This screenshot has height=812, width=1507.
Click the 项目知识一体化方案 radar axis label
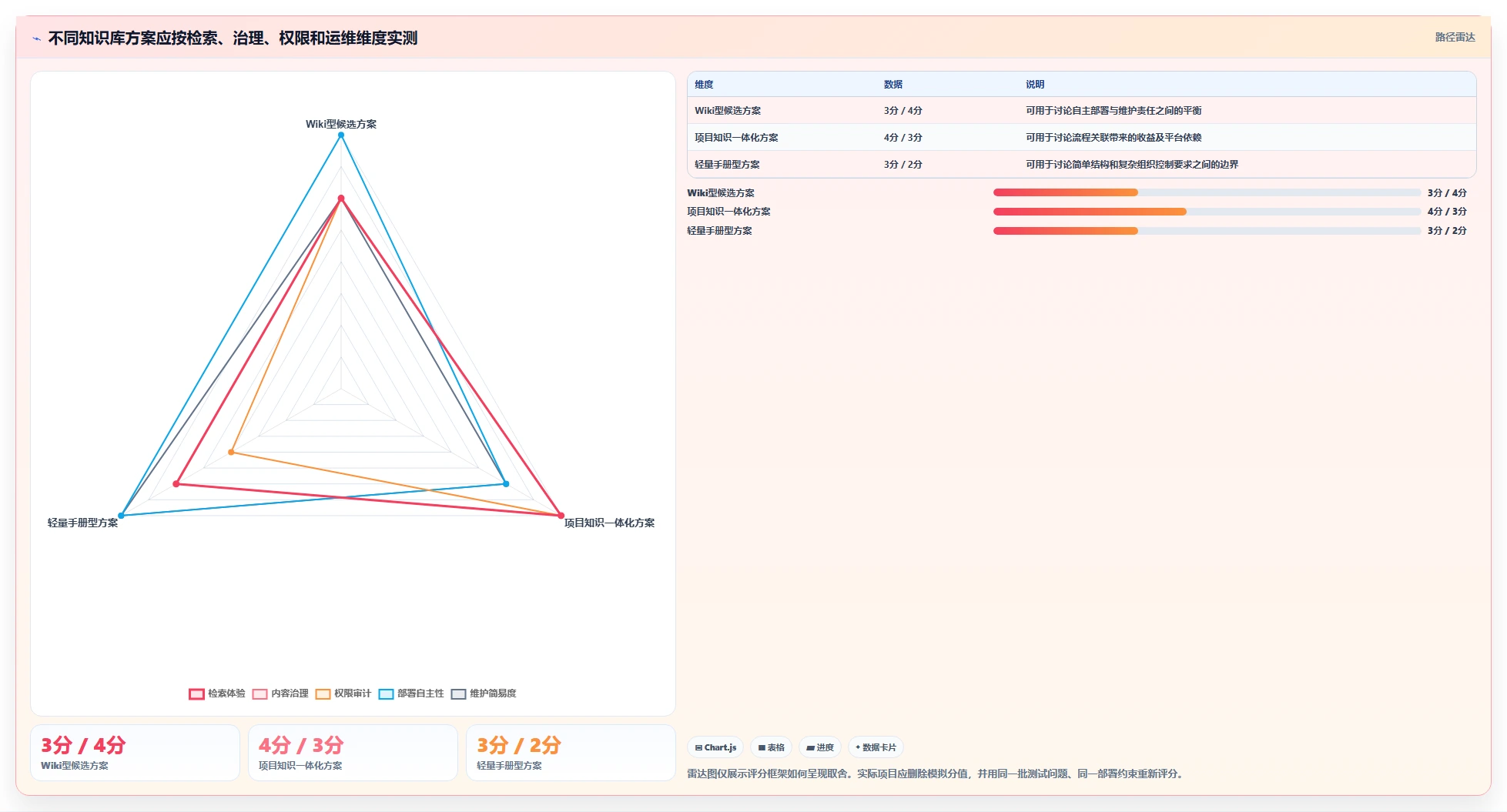point(609,523)
